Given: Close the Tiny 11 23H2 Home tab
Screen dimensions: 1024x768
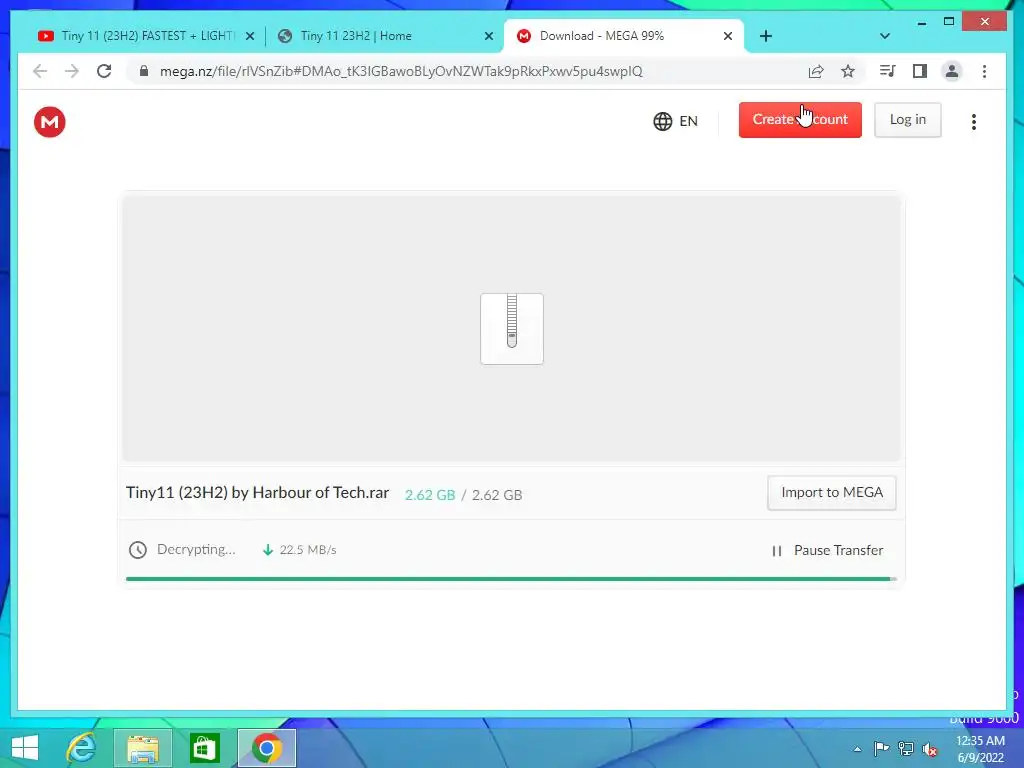Looking at the screenshot, I should click(488, 37).
